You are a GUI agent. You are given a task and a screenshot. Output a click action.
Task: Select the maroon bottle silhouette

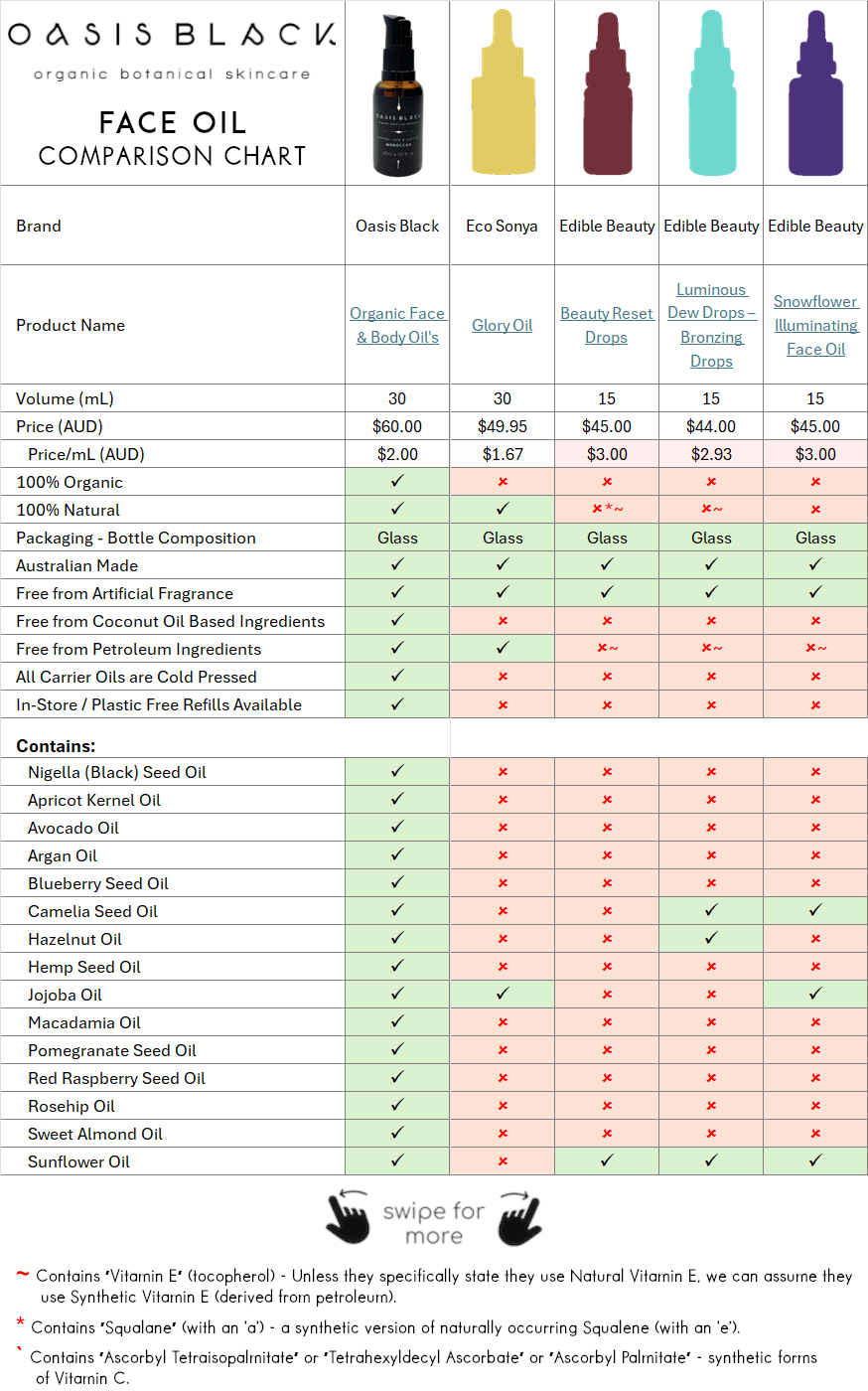click(607, 94)
